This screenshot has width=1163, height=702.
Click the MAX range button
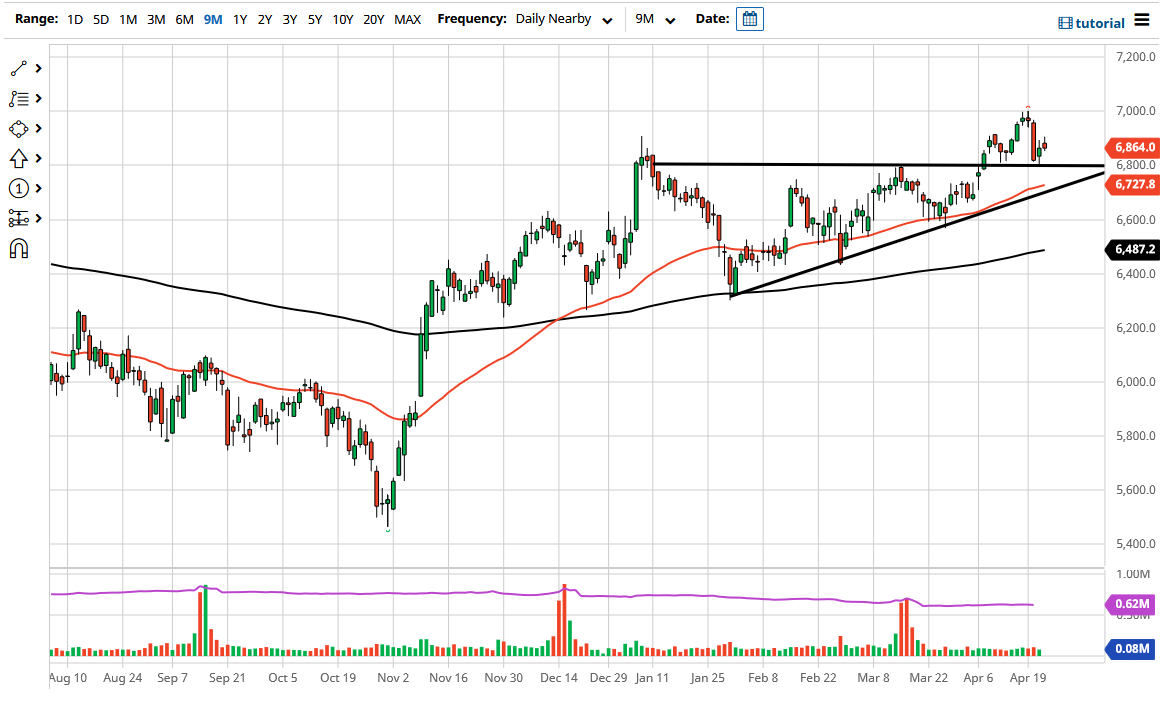tap(407, 18)
